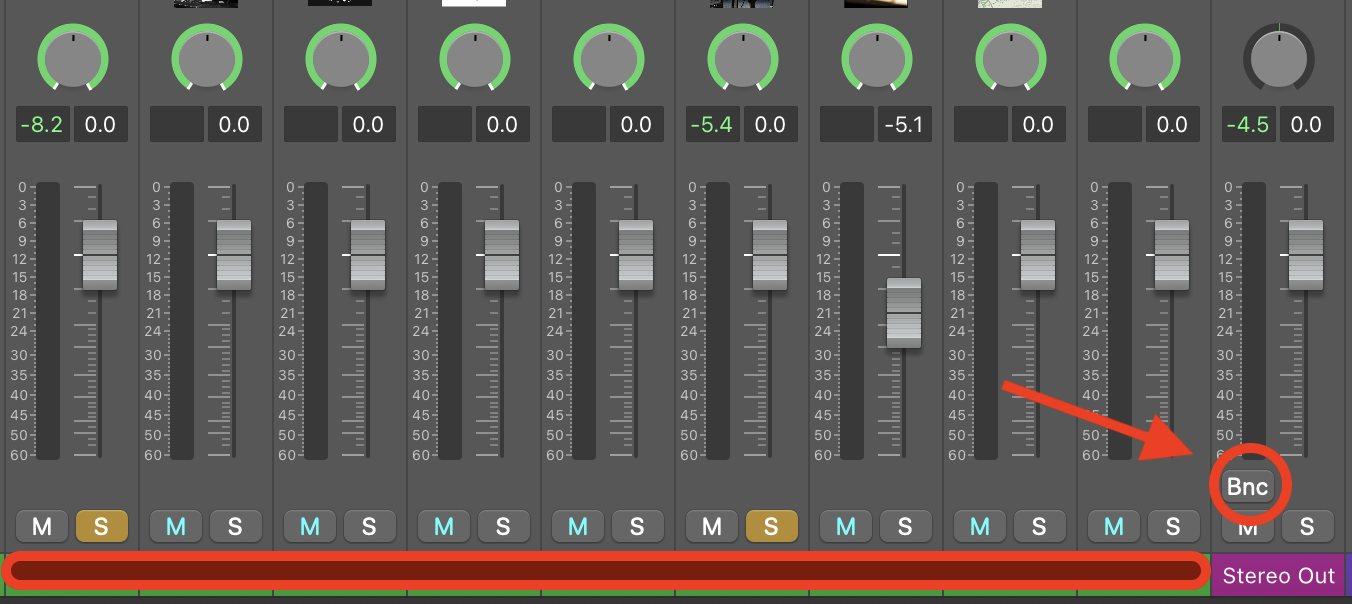The image size is (1352, 604).
Task: Solo the second channel strip
Action: [x=235, y=526]
